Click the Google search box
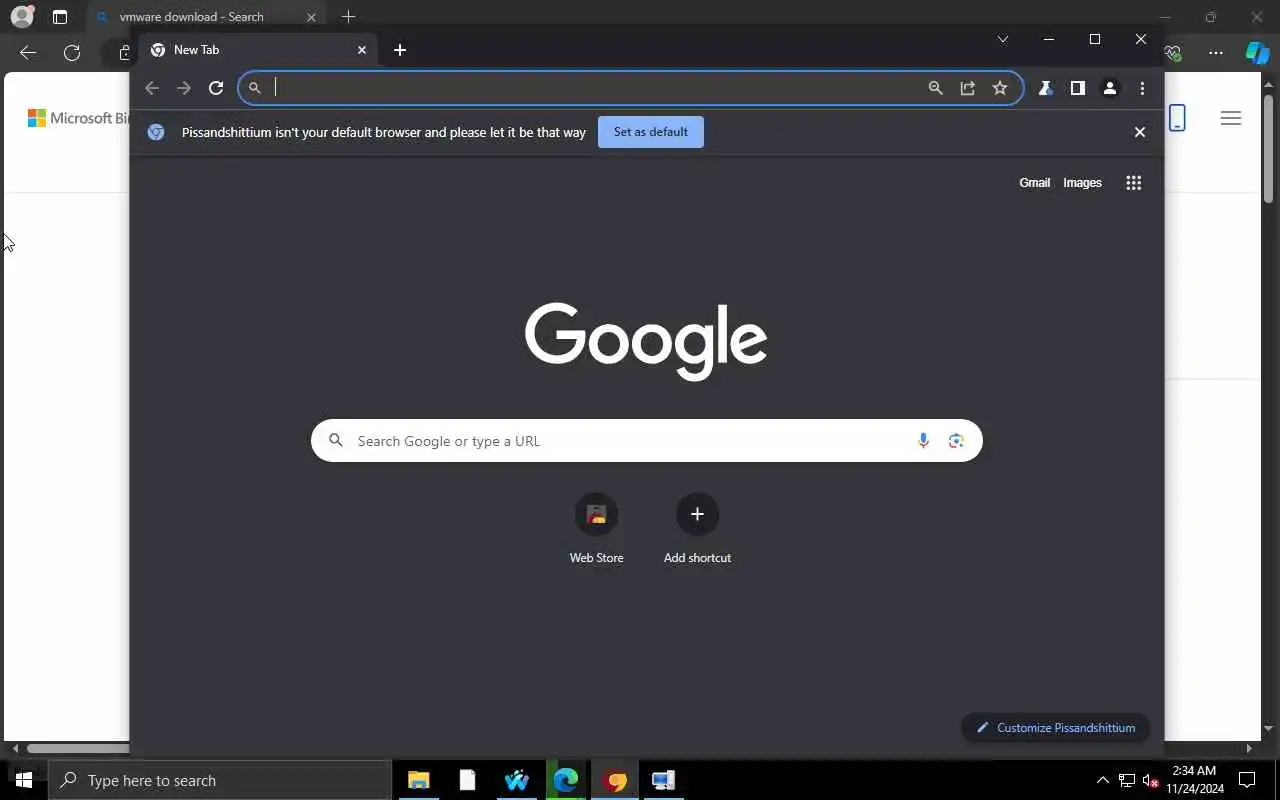1280x800 pixels. [646, 441]
